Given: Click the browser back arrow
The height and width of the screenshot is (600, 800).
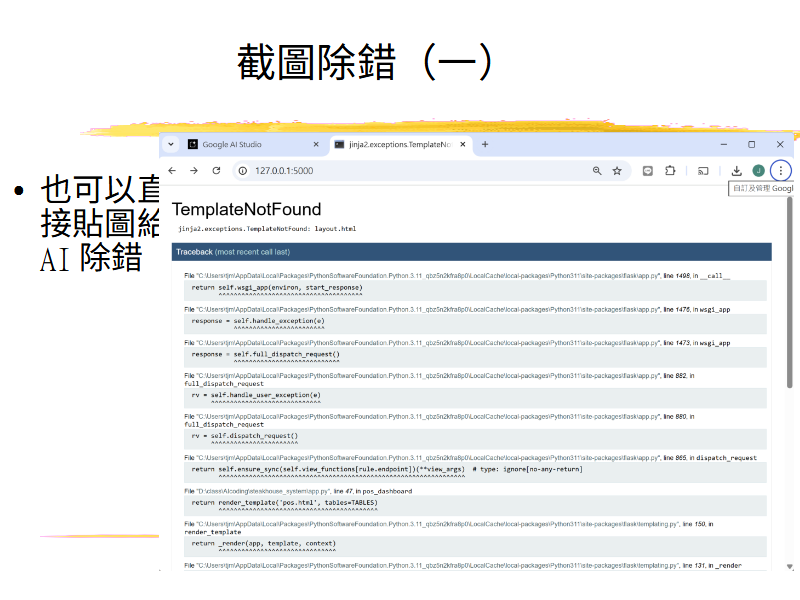Looking at the screenshot, I should (x=172, y=171).
